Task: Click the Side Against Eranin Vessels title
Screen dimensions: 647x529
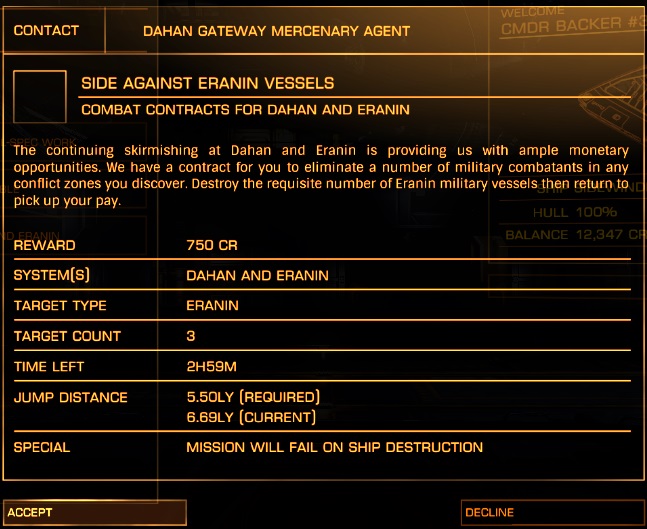Action: 207,83
